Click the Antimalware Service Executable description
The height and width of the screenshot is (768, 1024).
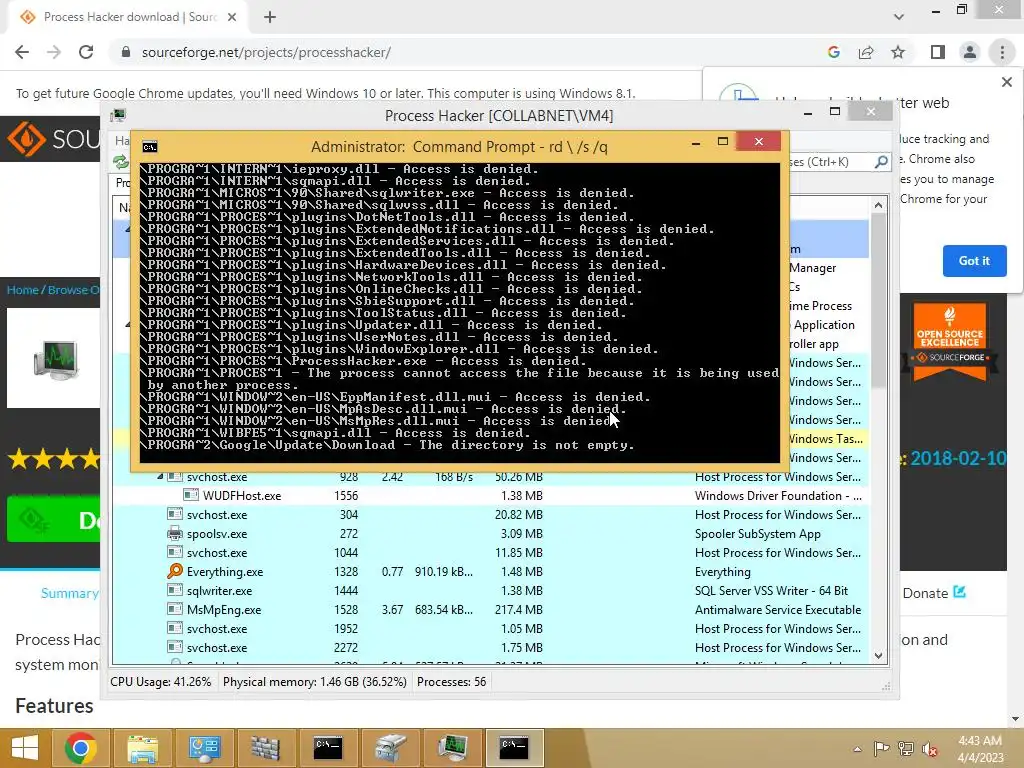coord(778,609)
